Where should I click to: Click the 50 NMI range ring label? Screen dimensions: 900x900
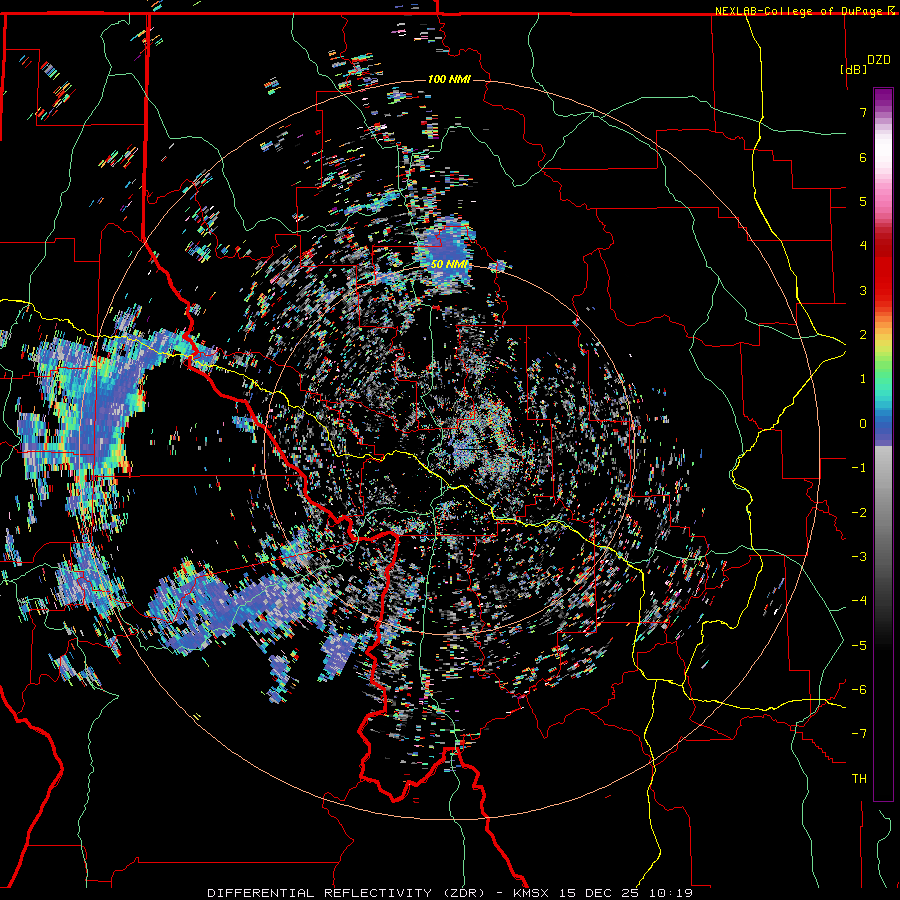(450, 265)
